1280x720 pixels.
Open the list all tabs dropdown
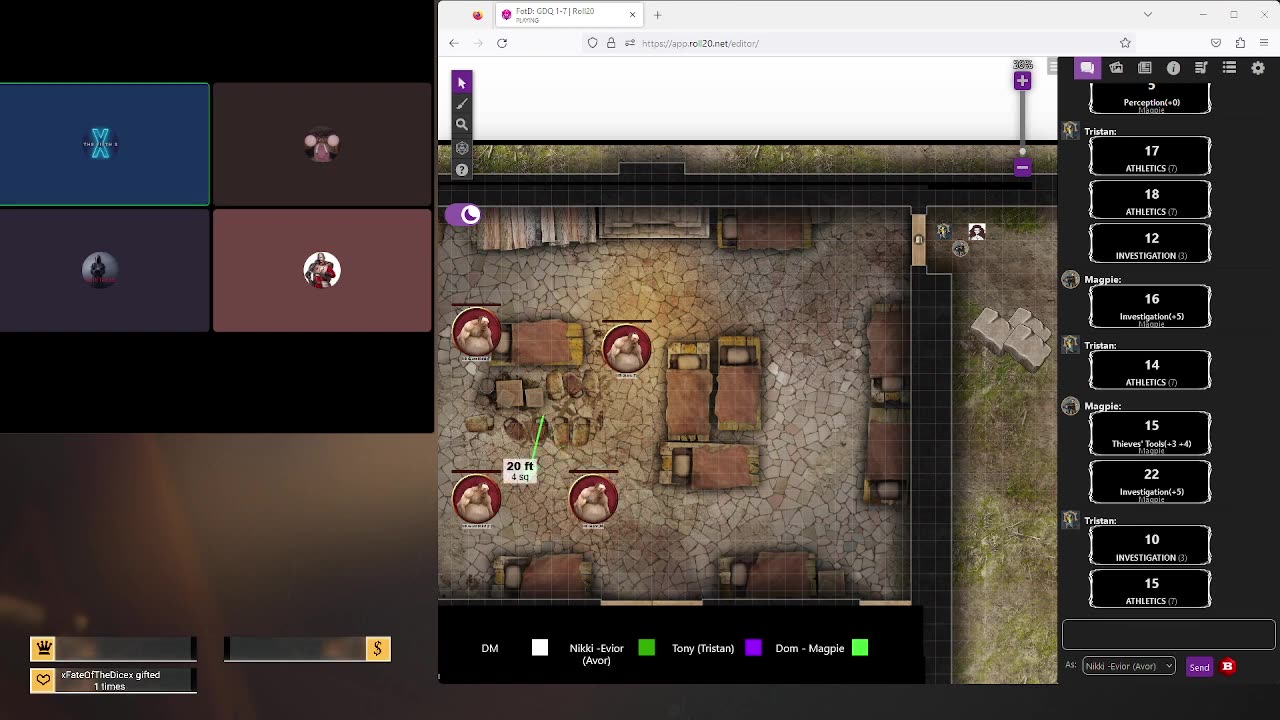(1148, 15)
